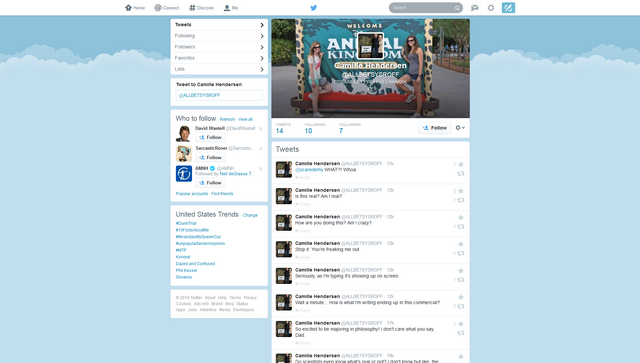Open the Dazed and Confused trend
This screenshot has height=363, width=640.
pyautogui.click(x=196, y=263)
